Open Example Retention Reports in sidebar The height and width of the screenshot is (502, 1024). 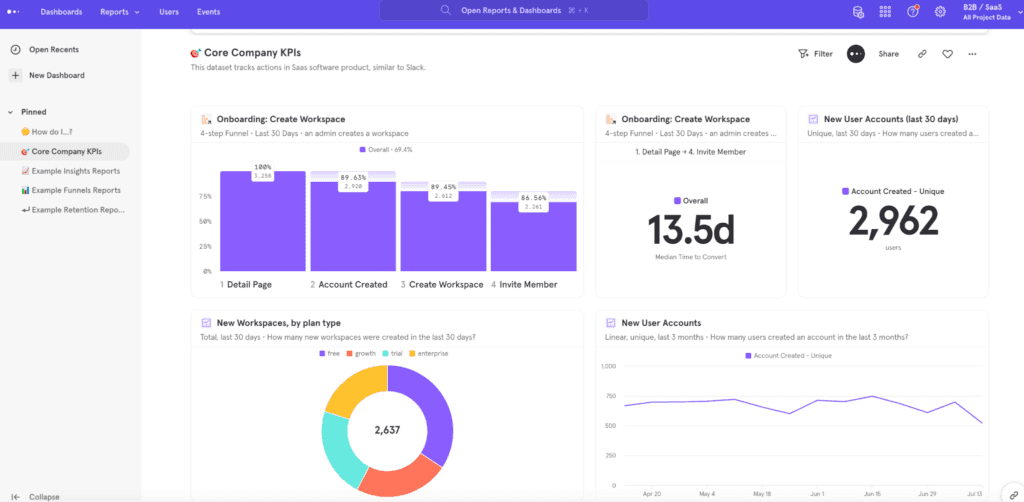click(x=72, y=210)
